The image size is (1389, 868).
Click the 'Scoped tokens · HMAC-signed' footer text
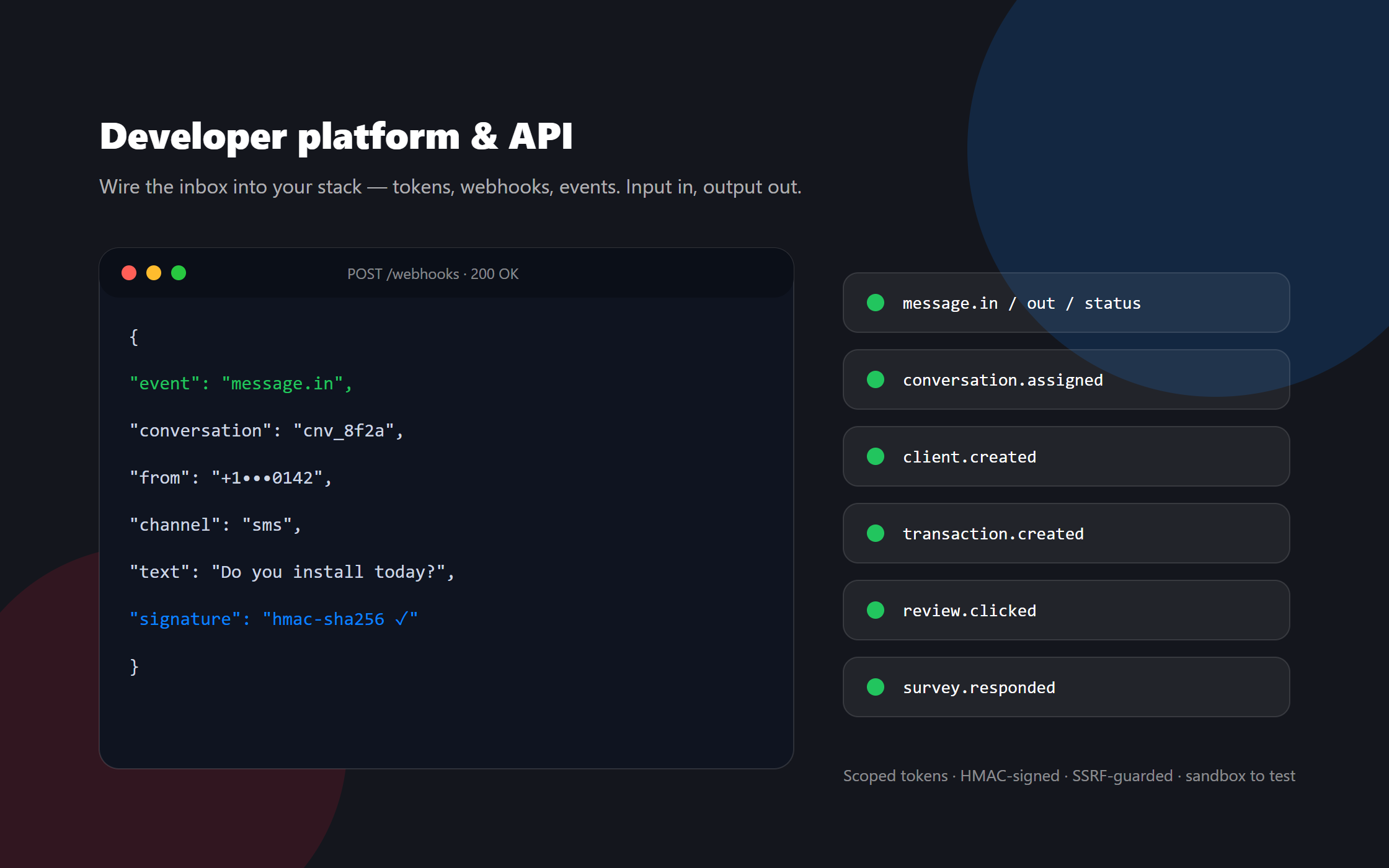[1069, 776]
